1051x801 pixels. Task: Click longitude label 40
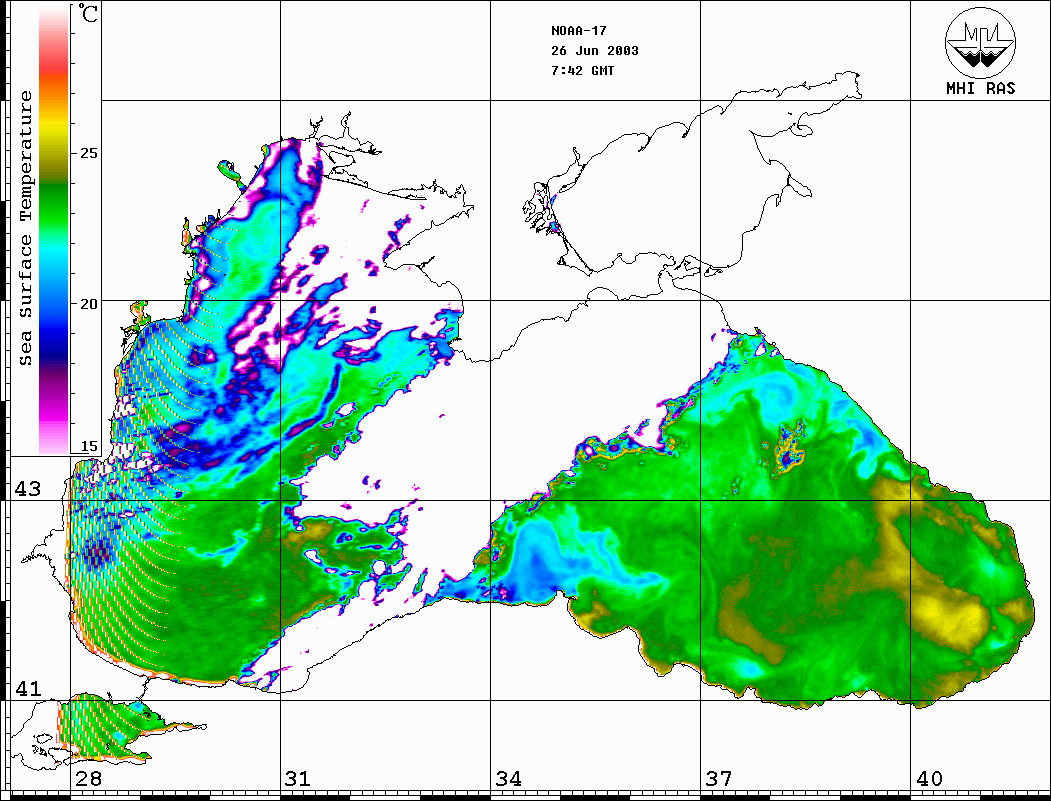pyautogui.click(x=929, y=778)
